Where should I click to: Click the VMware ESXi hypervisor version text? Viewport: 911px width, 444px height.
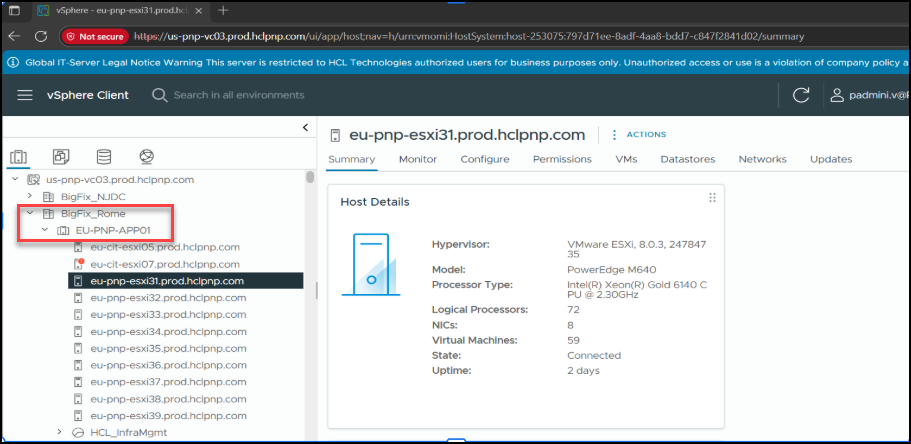pyautogui.click(x=637, y=249)
